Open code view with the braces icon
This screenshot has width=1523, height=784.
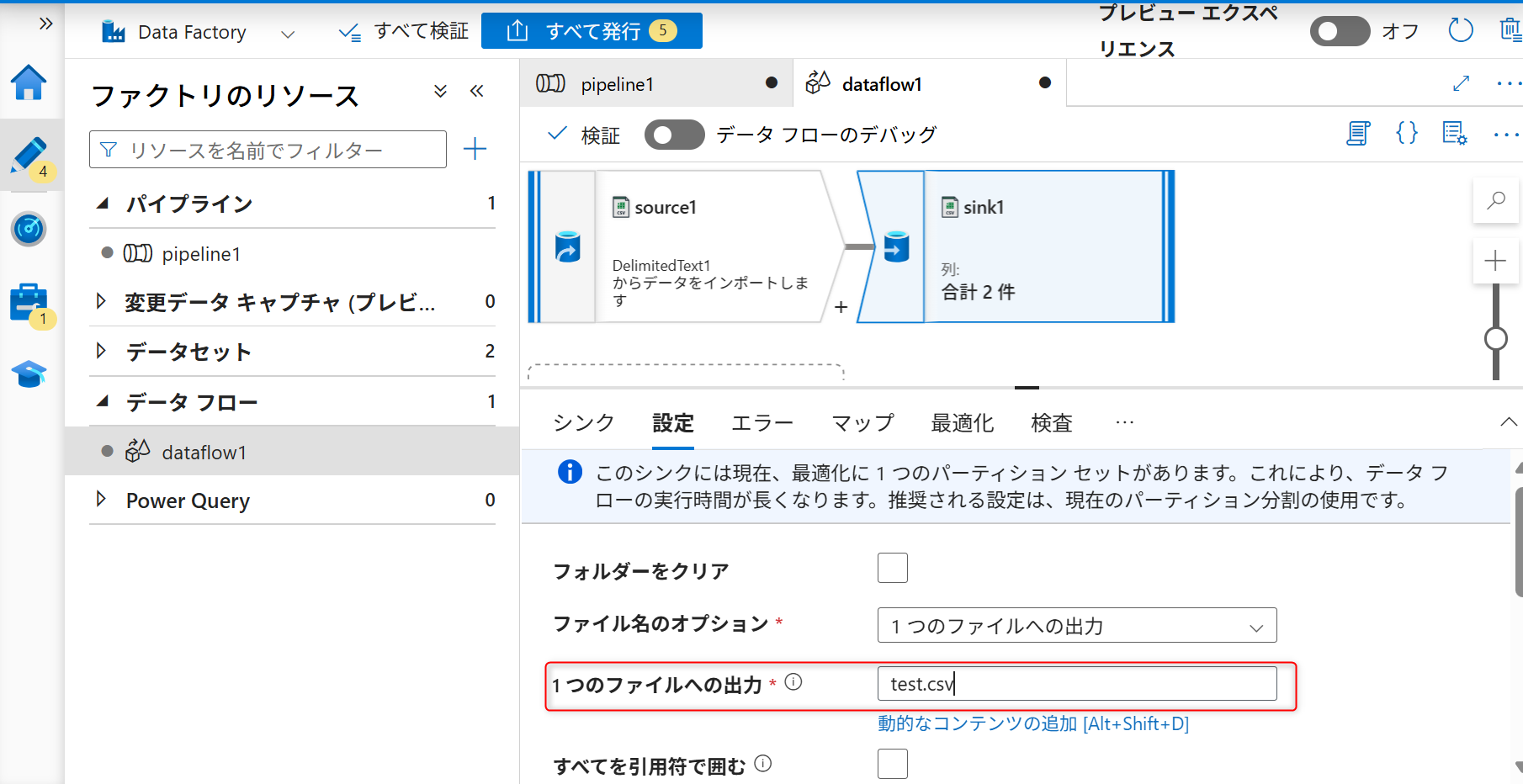pos(1406,133)
